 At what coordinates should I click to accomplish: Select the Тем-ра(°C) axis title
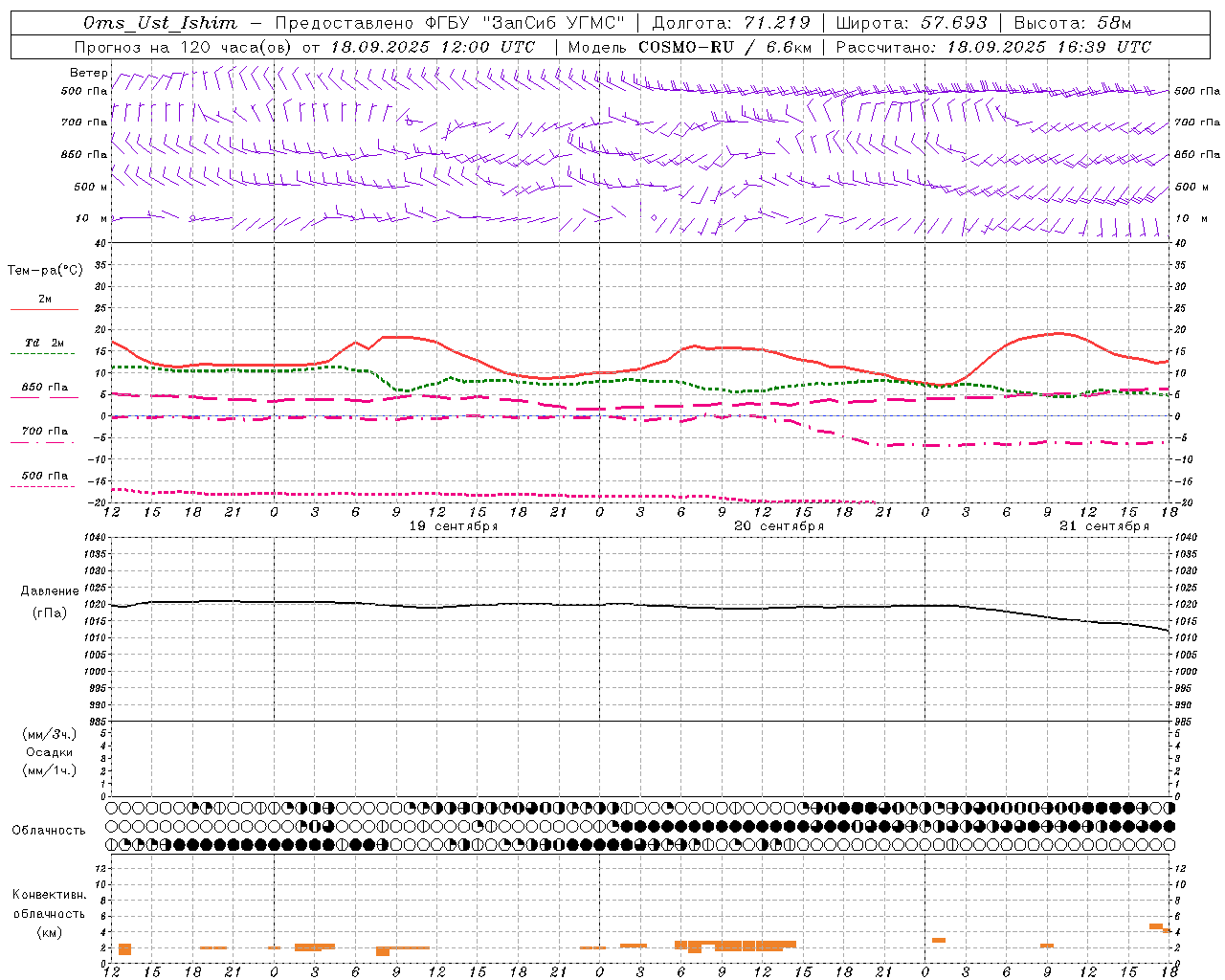[x=45, y=271]
